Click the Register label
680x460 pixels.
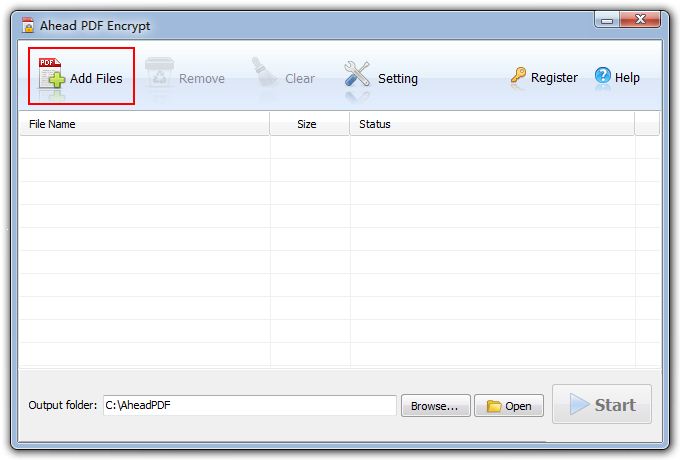coord(554,78)
